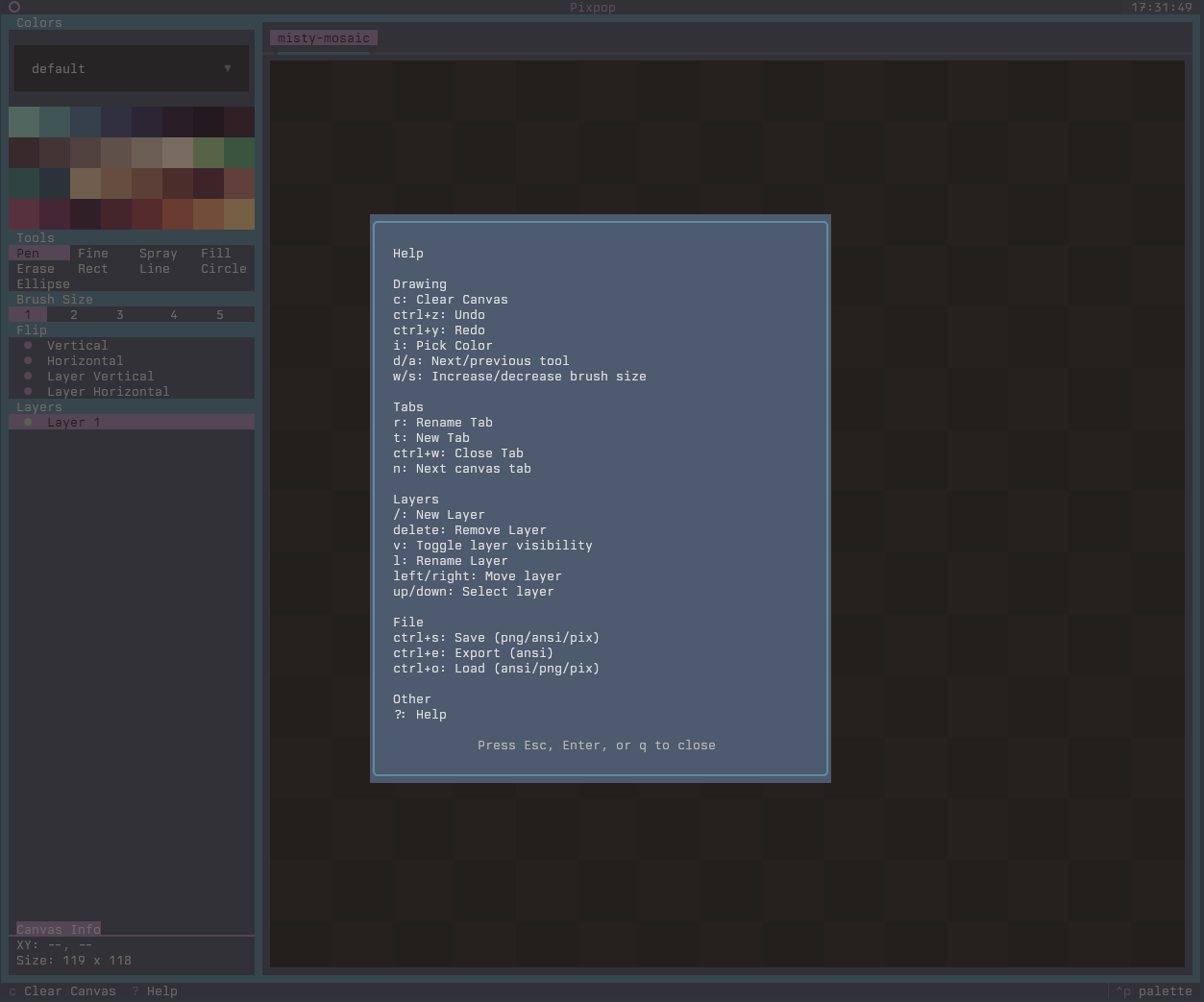This screenshot has height=1002, width=1204.
Task: Open the default palette dropdown
Action: tap(132, 69)
